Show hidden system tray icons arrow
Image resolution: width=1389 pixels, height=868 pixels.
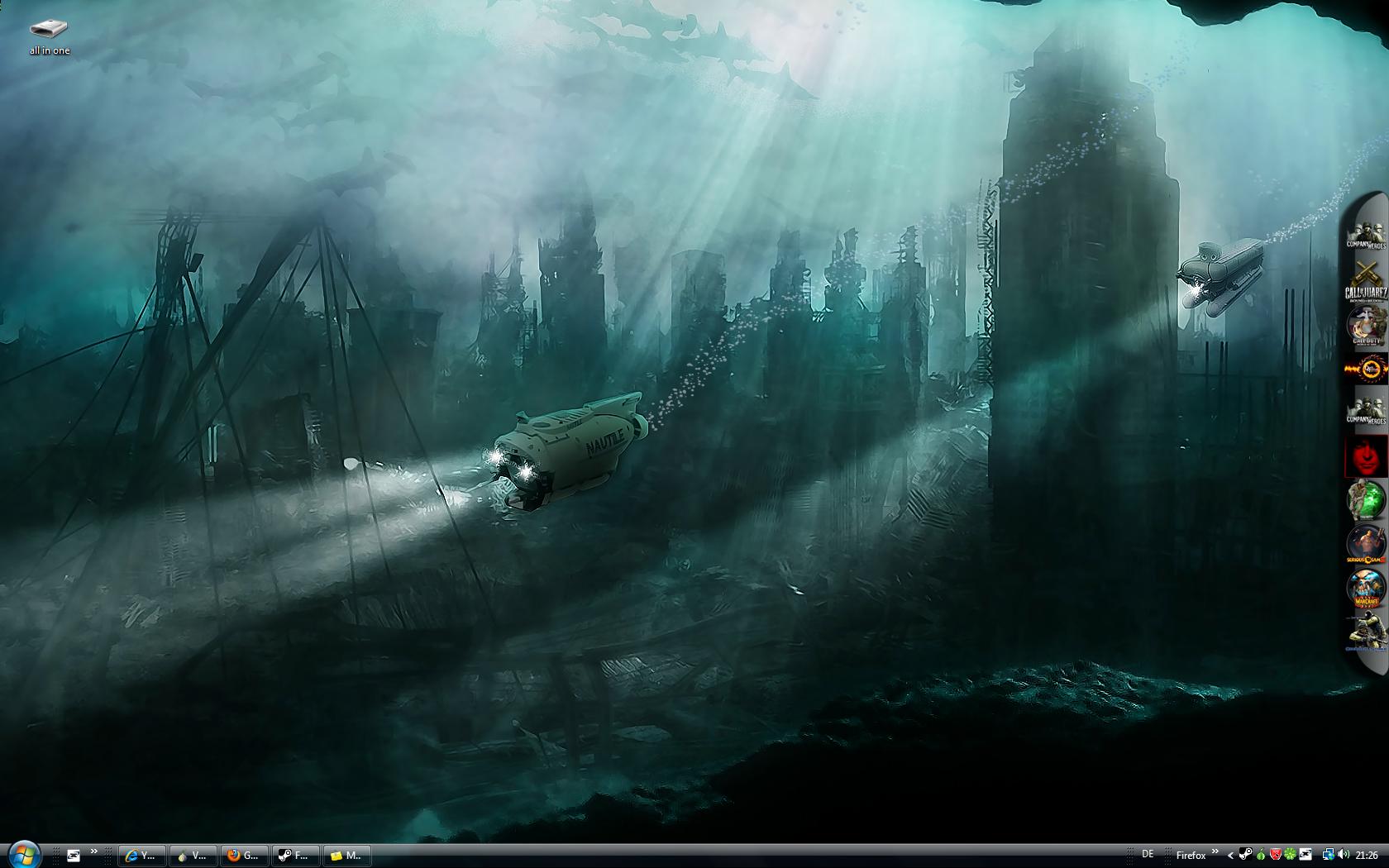coord(1230,856)
